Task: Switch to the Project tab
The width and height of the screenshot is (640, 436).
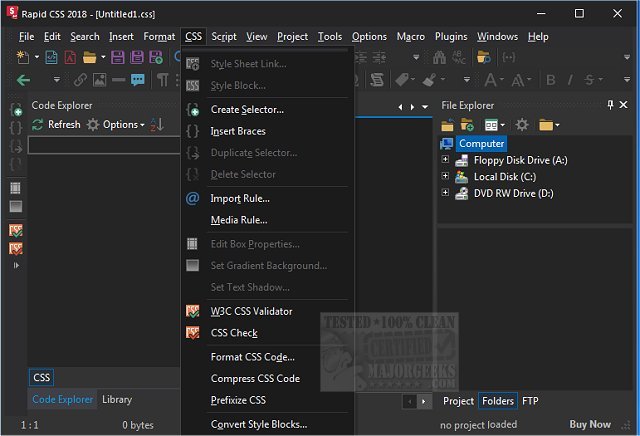Action: click(458, 401)
